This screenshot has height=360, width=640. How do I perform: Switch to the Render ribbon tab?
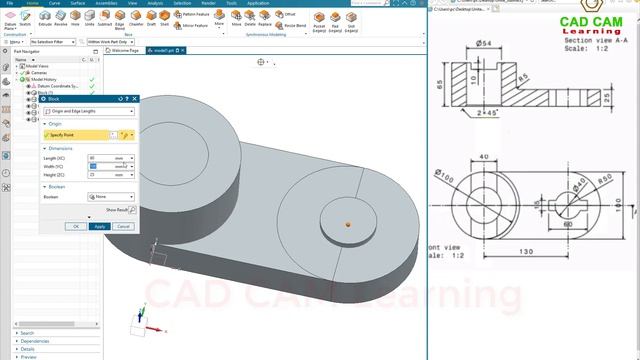point(209,3)
